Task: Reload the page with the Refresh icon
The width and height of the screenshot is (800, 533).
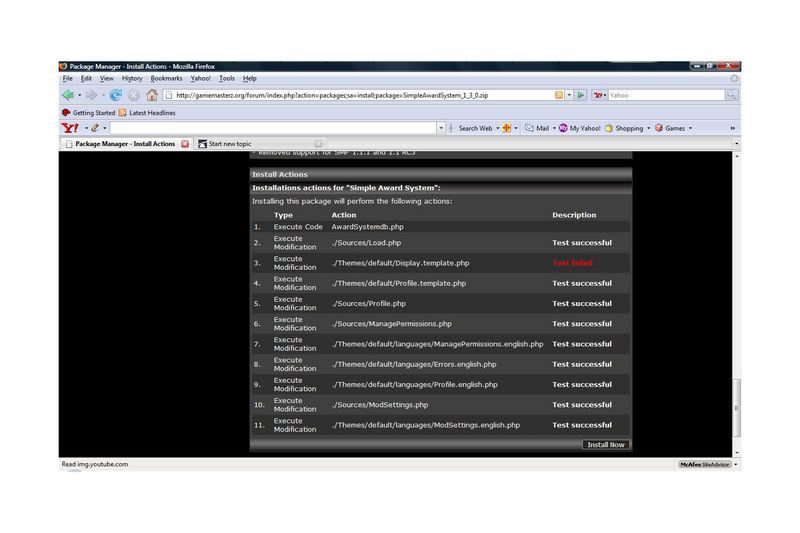Action: point(116,95)
